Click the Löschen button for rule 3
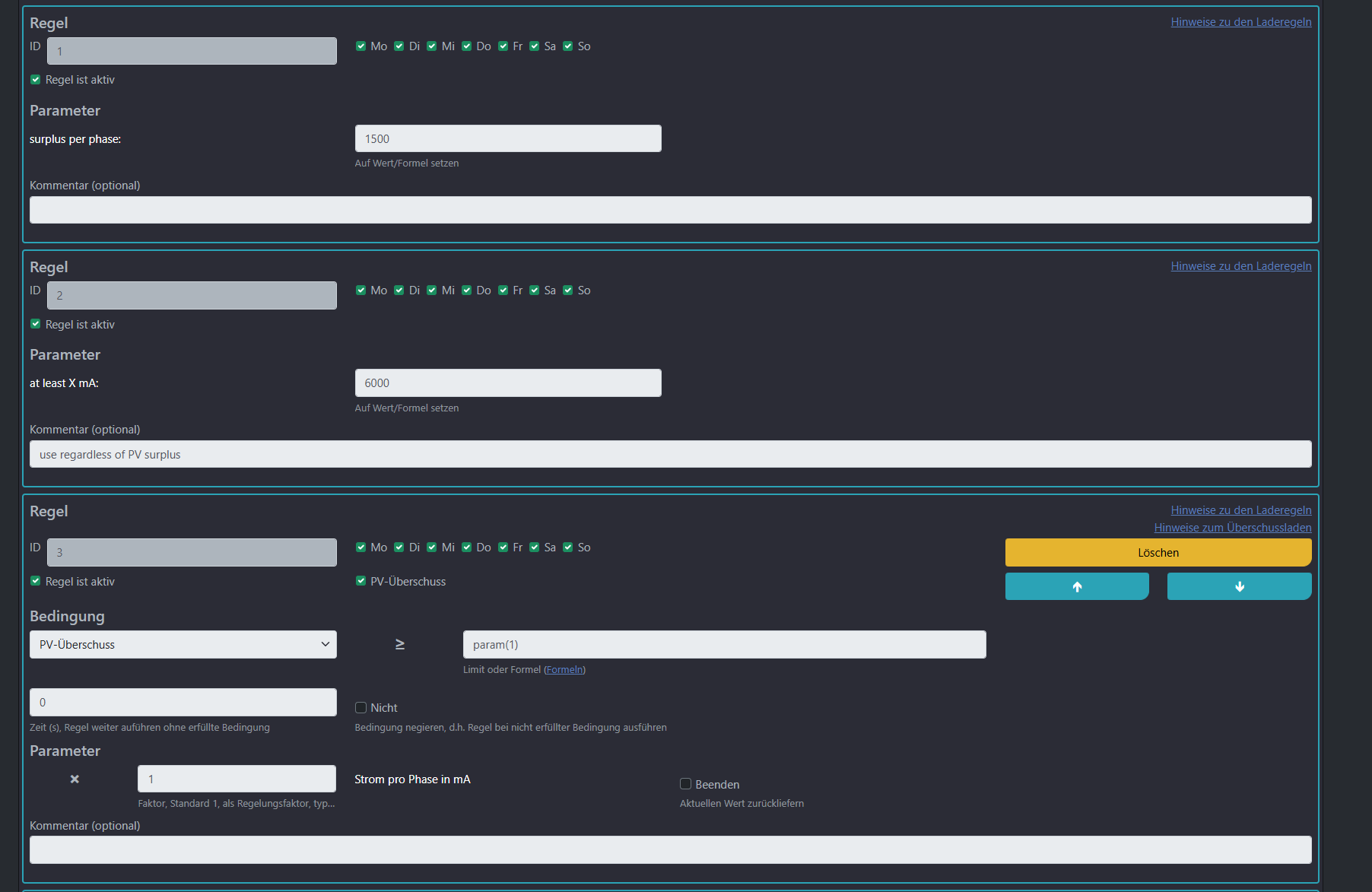The height and width of the screenshot is (892, 1372). [1158, 553]
